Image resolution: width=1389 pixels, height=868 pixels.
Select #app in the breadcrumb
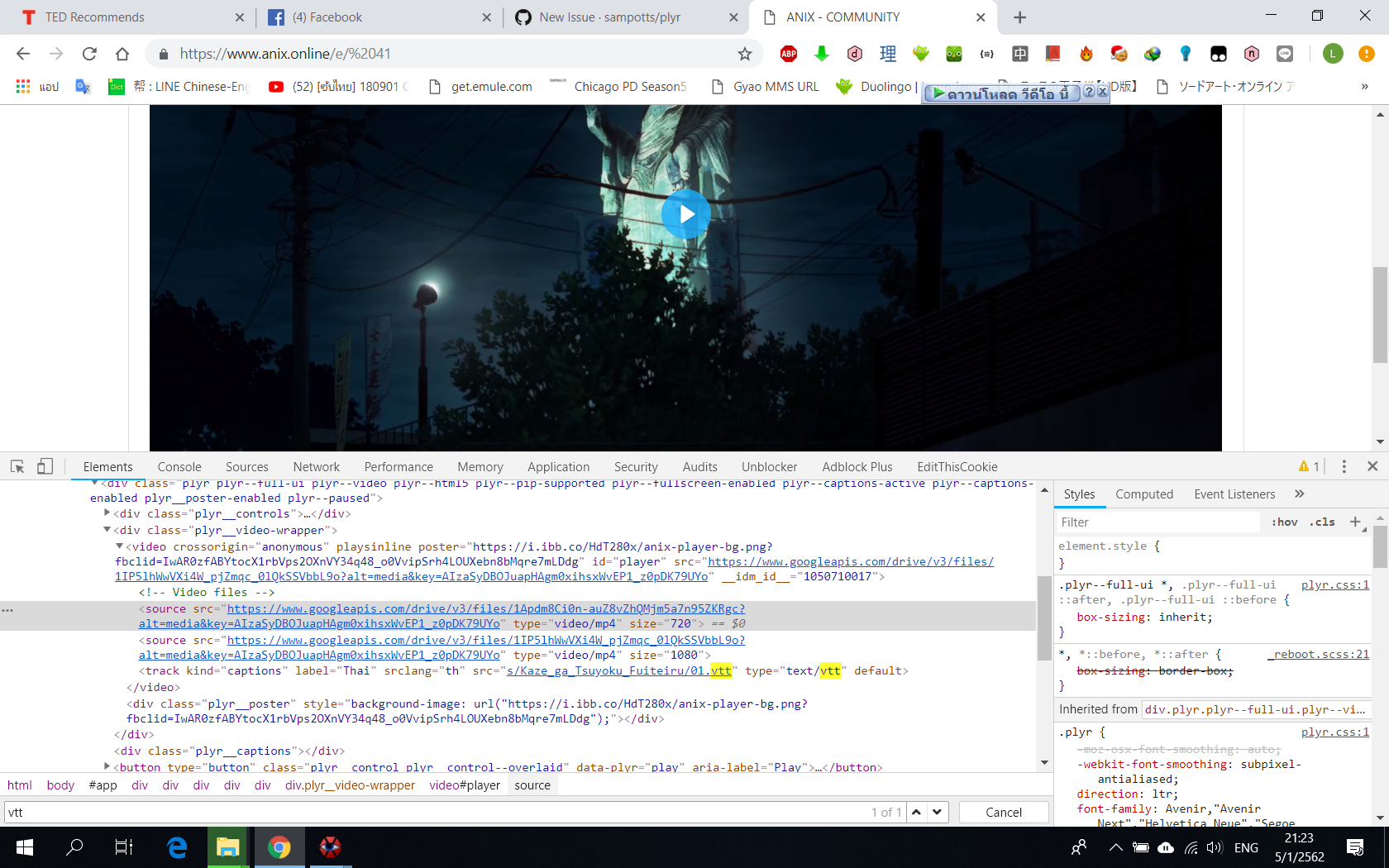[103, 785]
